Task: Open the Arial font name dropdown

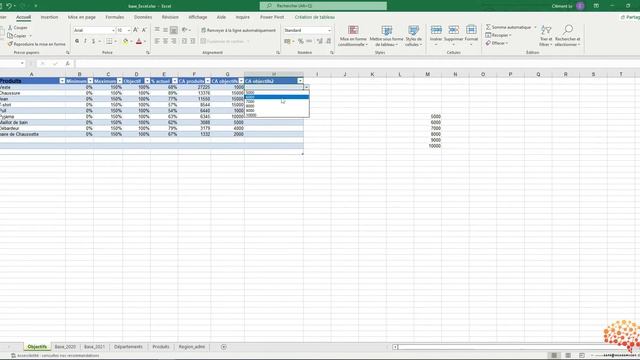Action: (113, 31)
